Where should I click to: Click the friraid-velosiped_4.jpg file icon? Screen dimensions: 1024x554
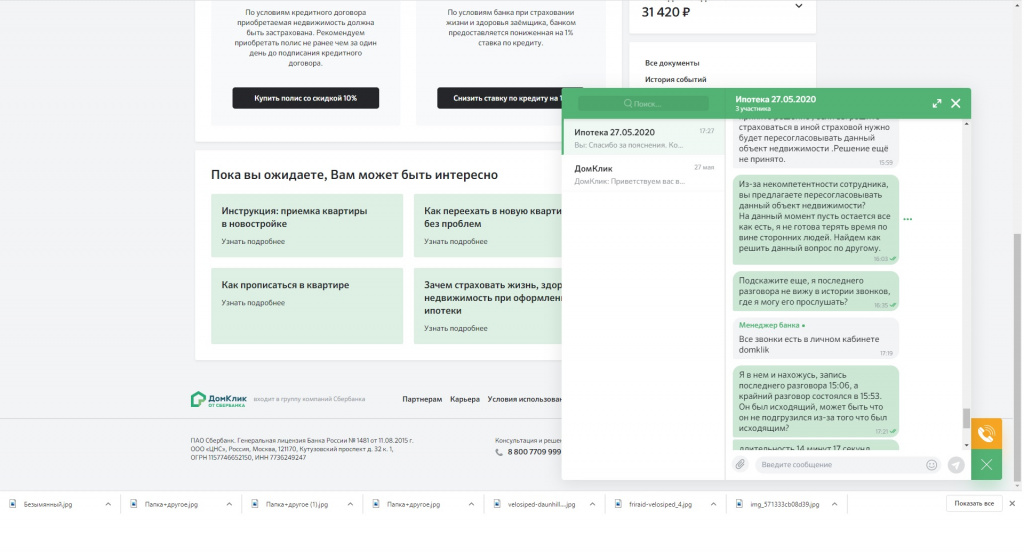(x=618, y=504)
